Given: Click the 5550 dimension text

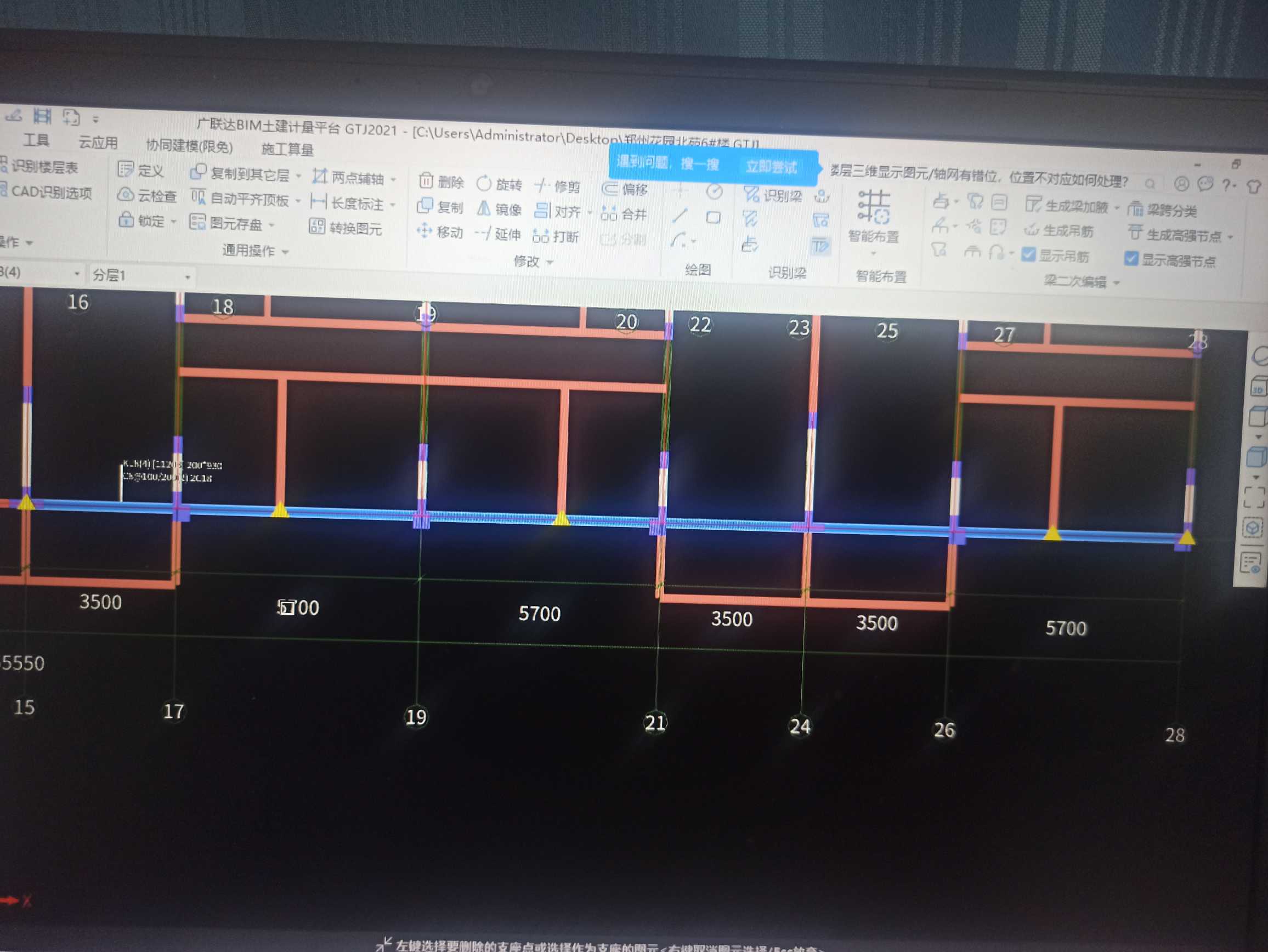Looking at the screenshot, I should pyautogui.click(x=22, y=663).
